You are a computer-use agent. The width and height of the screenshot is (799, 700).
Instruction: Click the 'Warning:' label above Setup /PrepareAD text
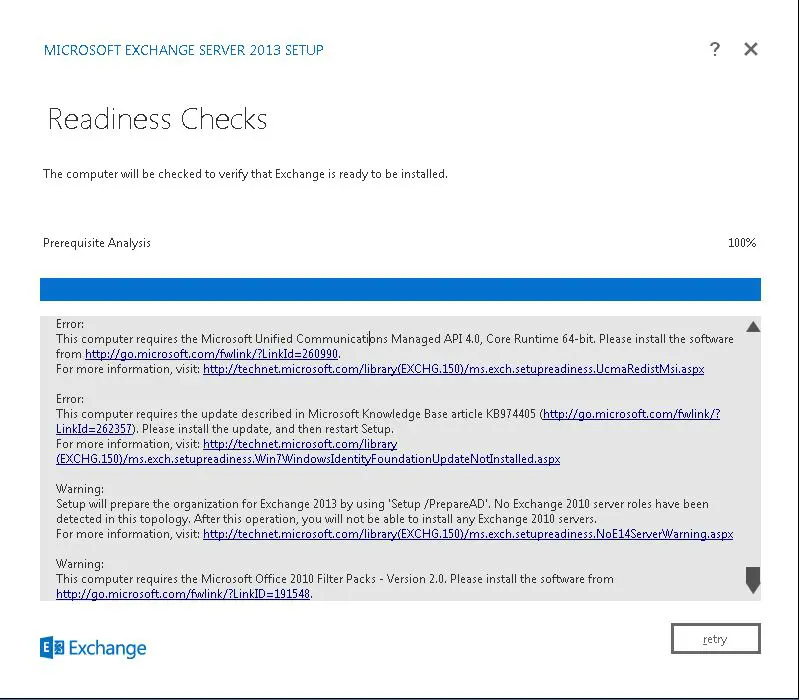coord(79,489)
